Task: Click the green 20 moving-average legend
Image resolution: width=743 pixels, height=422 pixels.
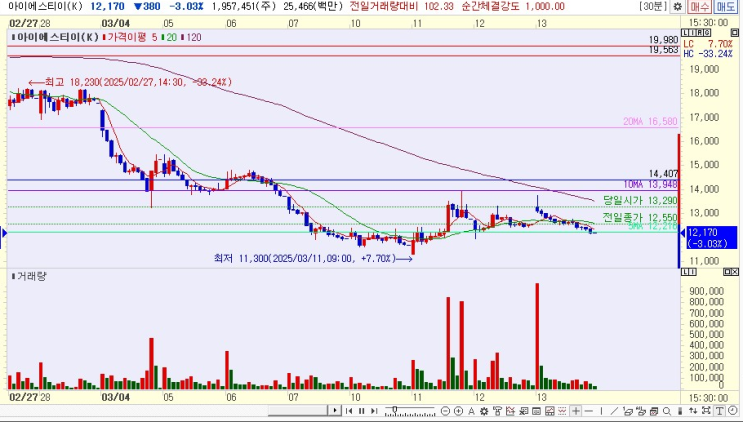Action: pos(171,37)
